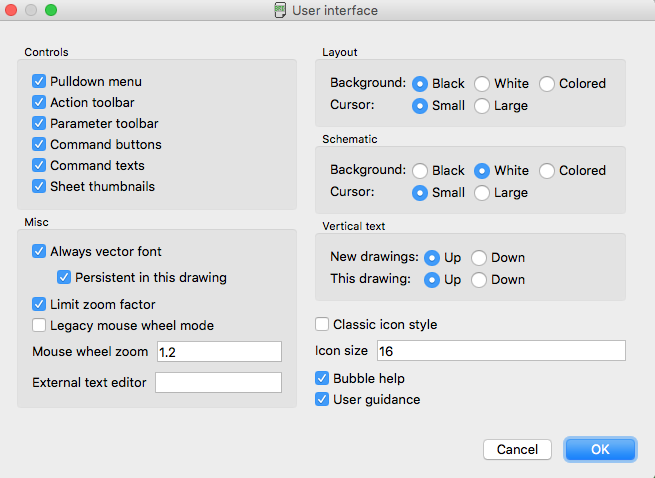Choose Colored background for Schematic
The width and height of the screenshot is (655, 478).
pos(547,170)
